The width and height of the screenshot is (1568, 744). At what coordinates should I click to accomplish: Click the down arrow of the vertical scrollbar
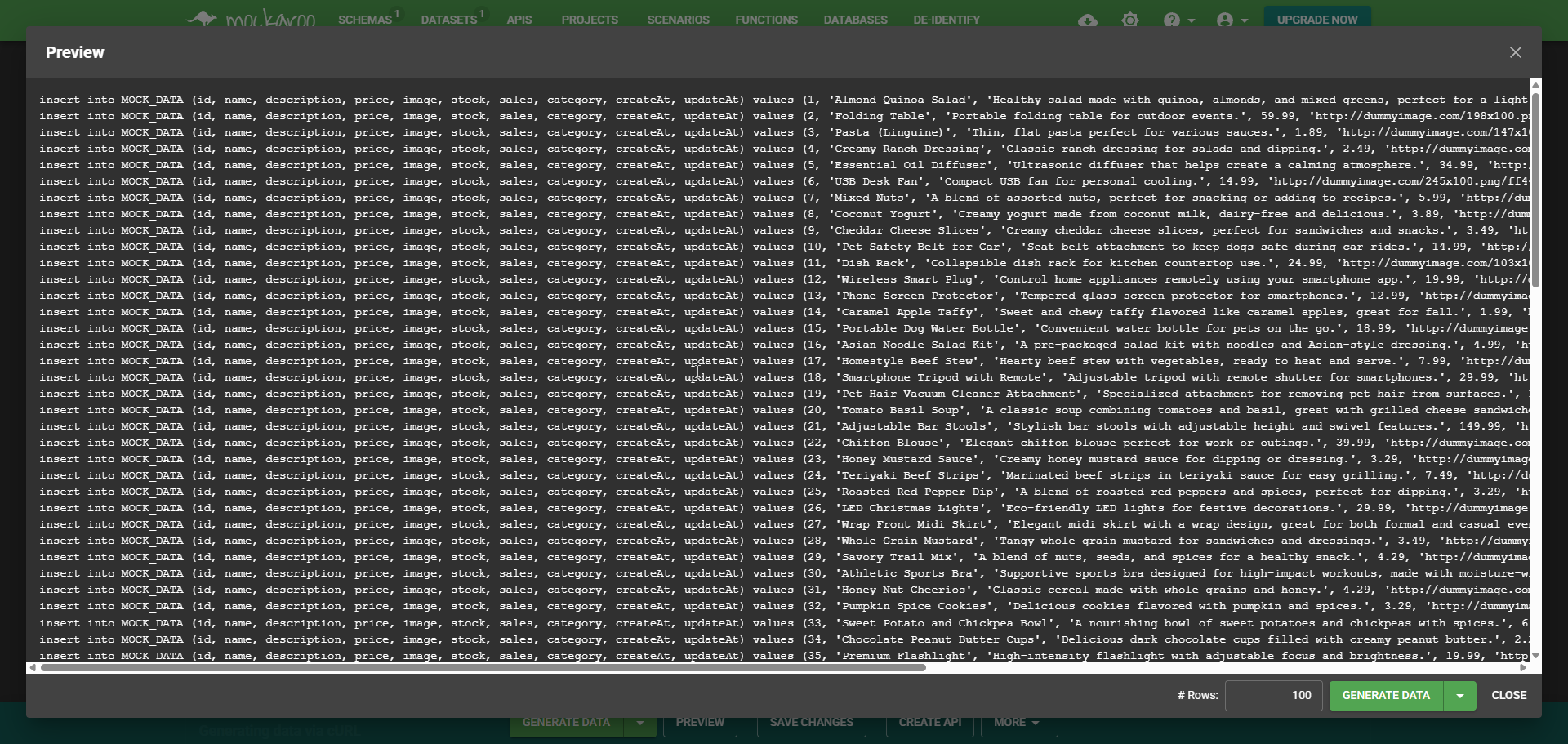pyautogui.click(x=1535, y=655)
